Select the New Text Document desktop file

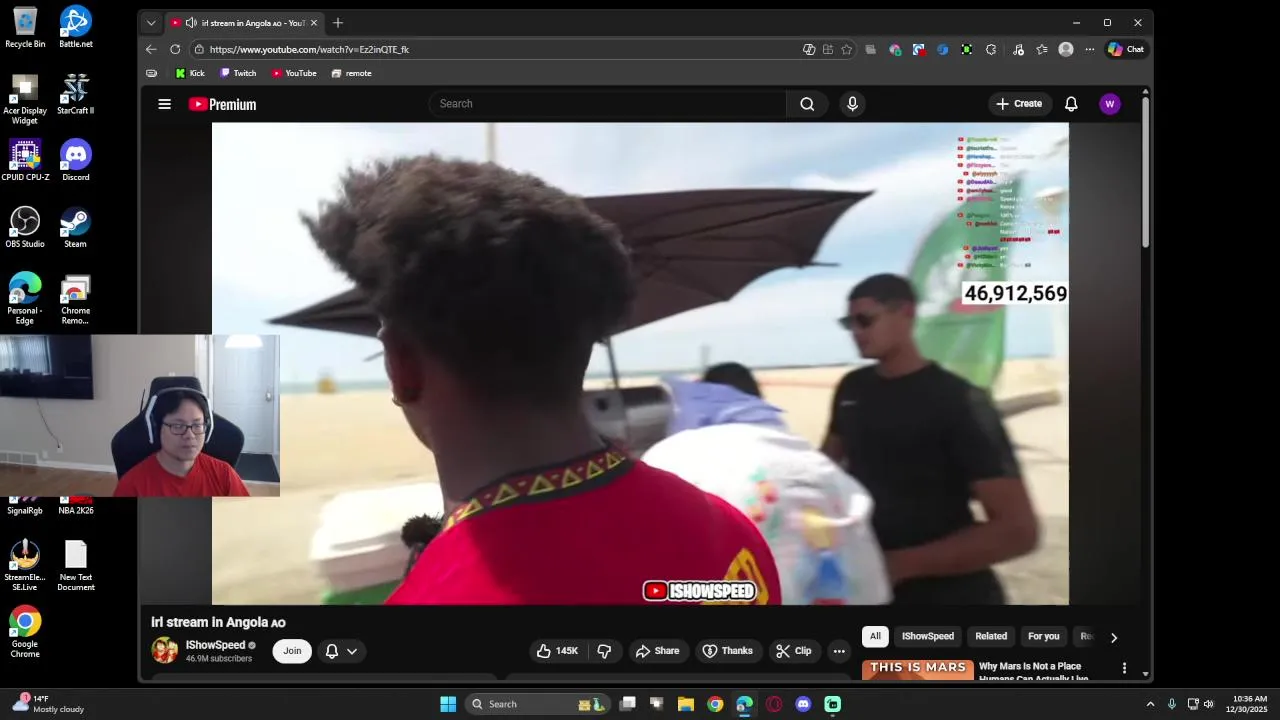tap(75, 566)
